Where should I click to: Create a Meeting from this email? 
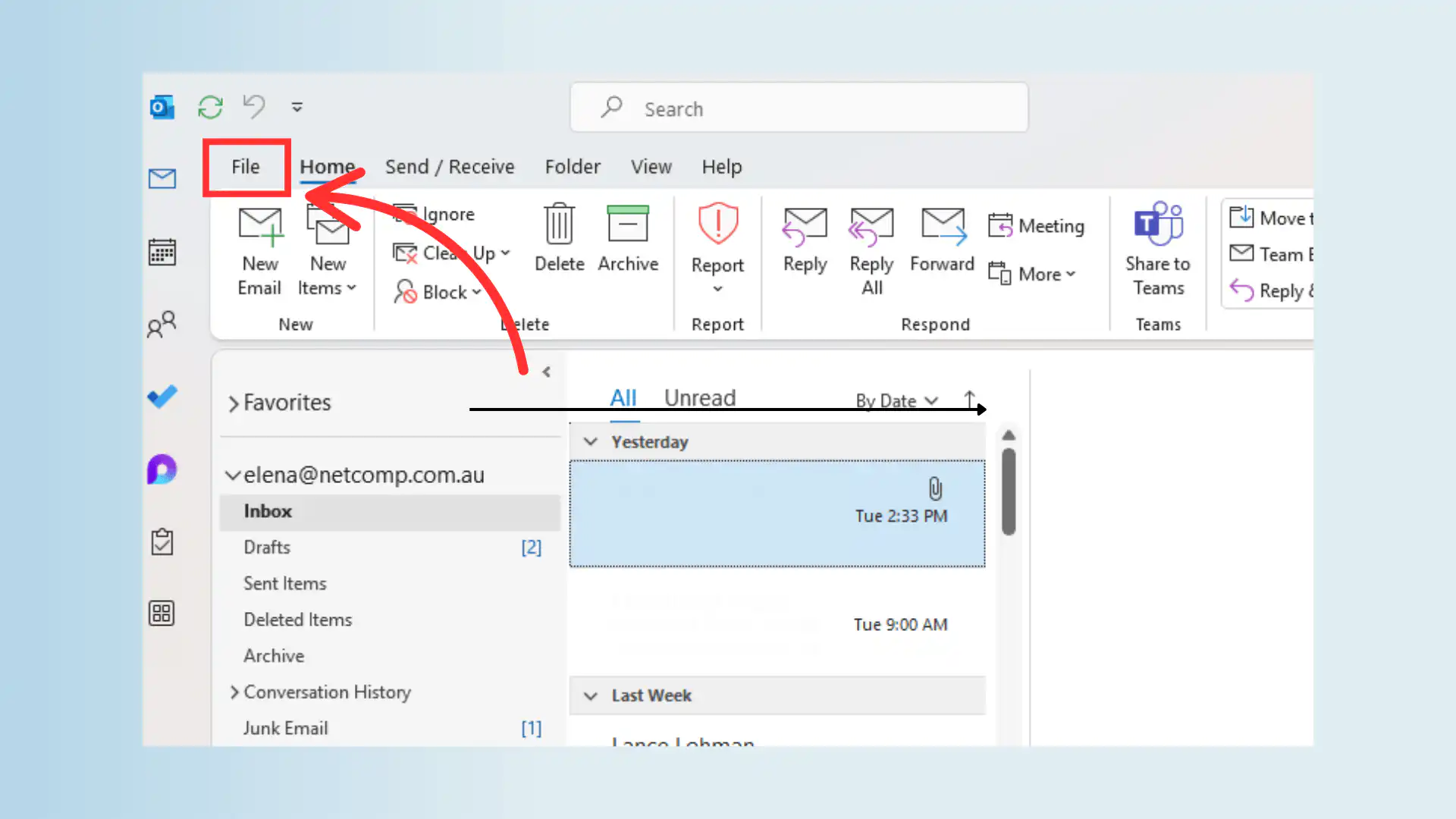[x=1037, y=225]
